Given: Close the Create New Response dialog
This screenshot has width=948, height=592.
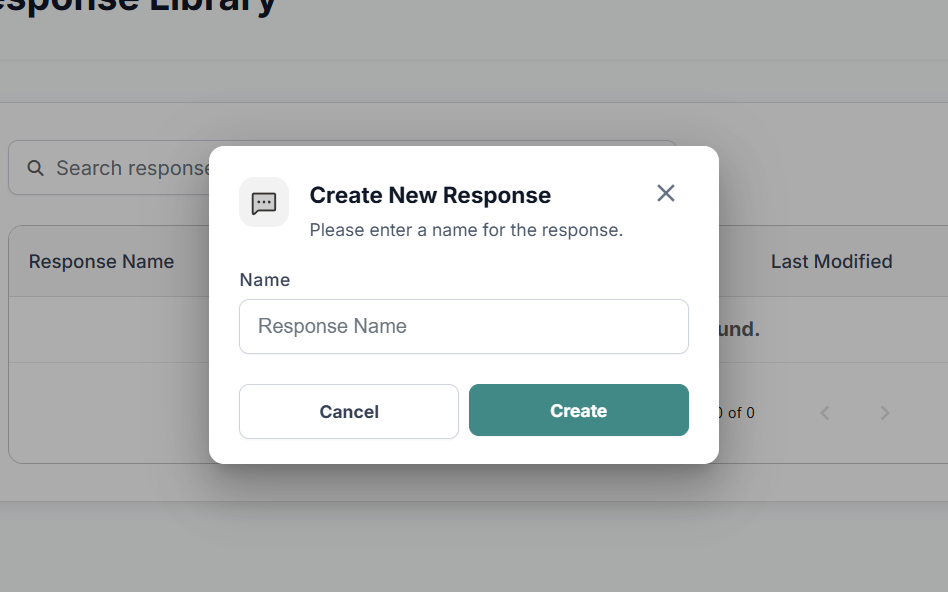Looking at the screenshot, I should 666,193.
